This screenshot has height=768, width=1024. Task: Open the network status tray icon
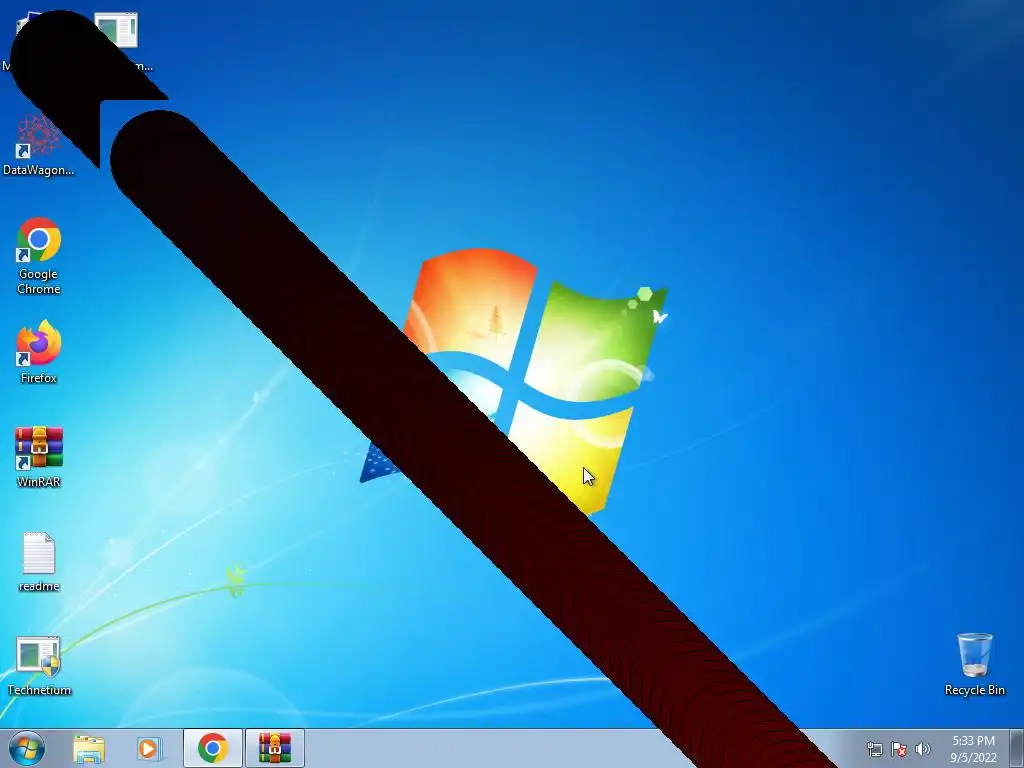point(874,749)
